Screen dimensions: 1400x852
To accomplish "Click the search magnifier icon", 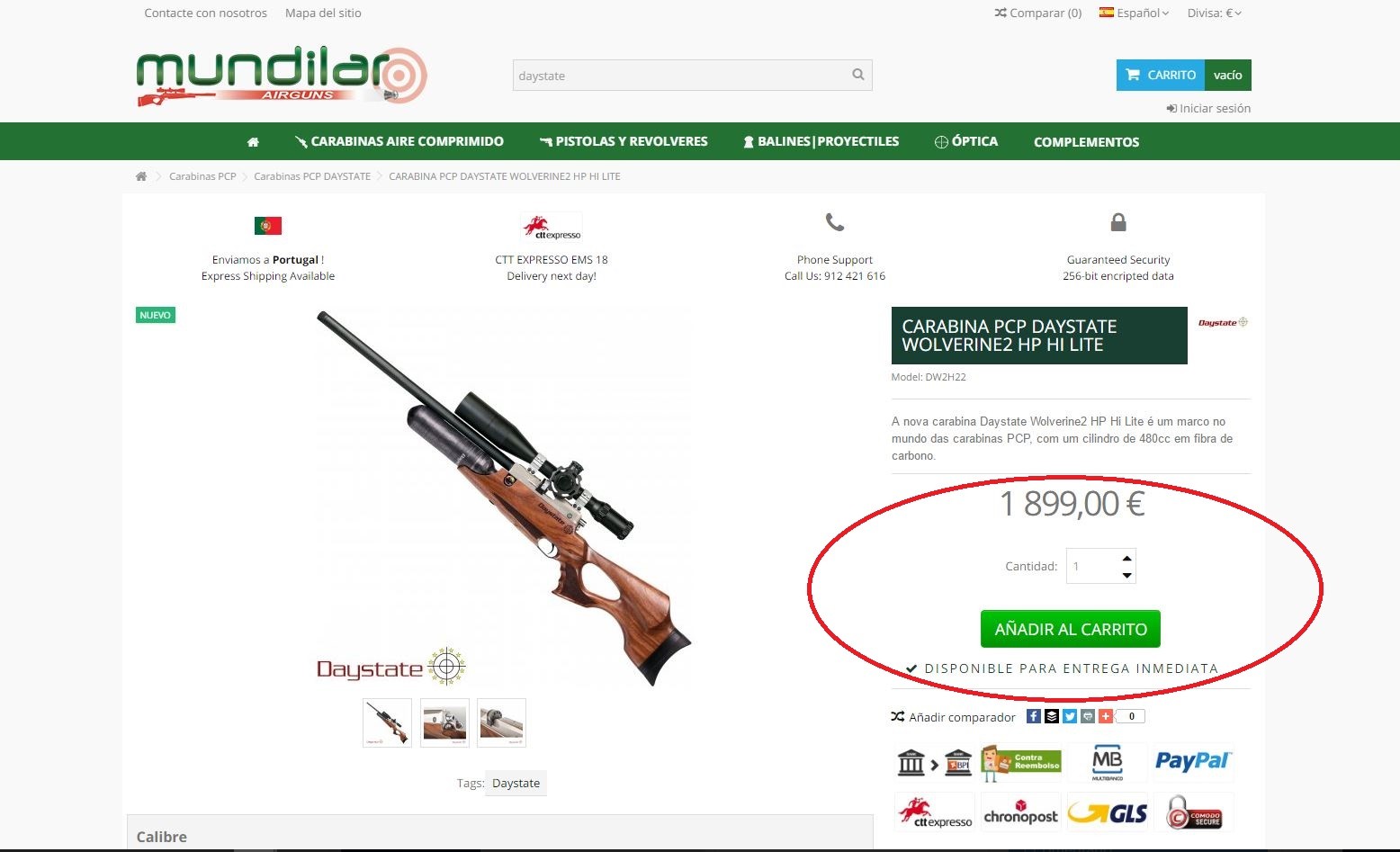I will pos(858,75).
